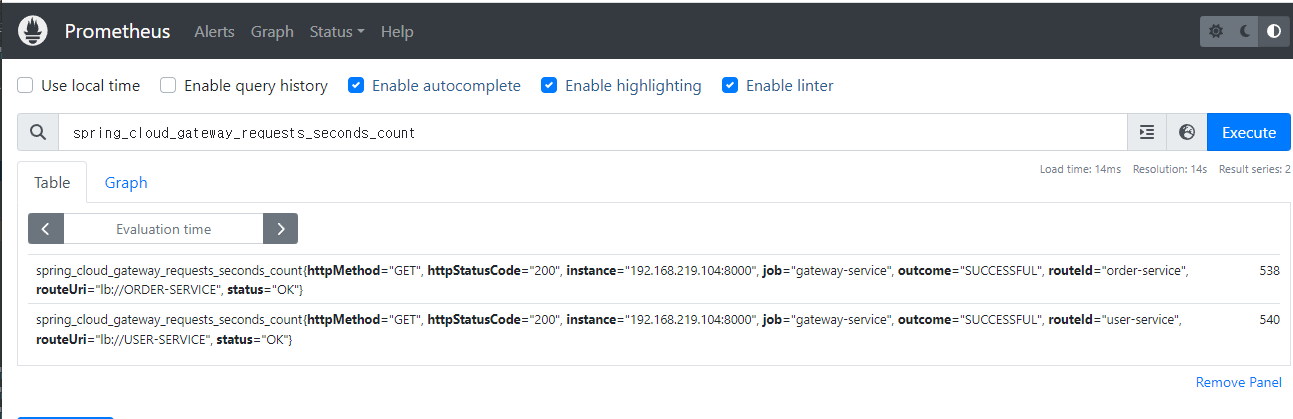
Task: Click the search magnifier icon beside query
Action: point(38,132)
